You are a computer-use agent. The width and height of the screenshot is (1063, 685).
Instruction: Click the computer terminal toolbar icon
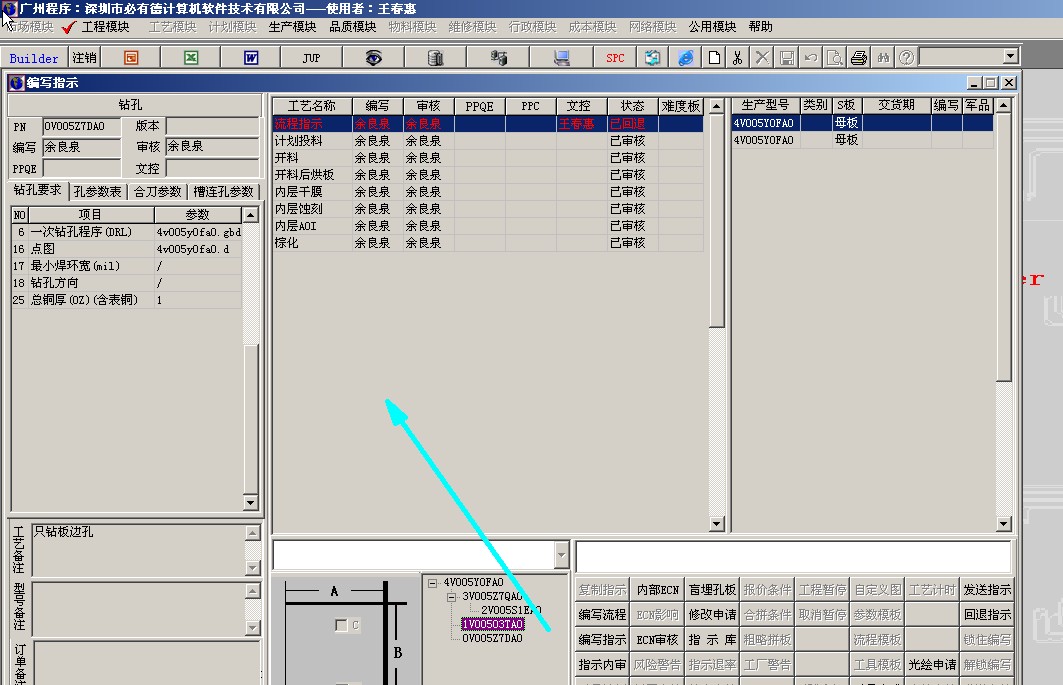pyautogui.click(x=561, y=58)
